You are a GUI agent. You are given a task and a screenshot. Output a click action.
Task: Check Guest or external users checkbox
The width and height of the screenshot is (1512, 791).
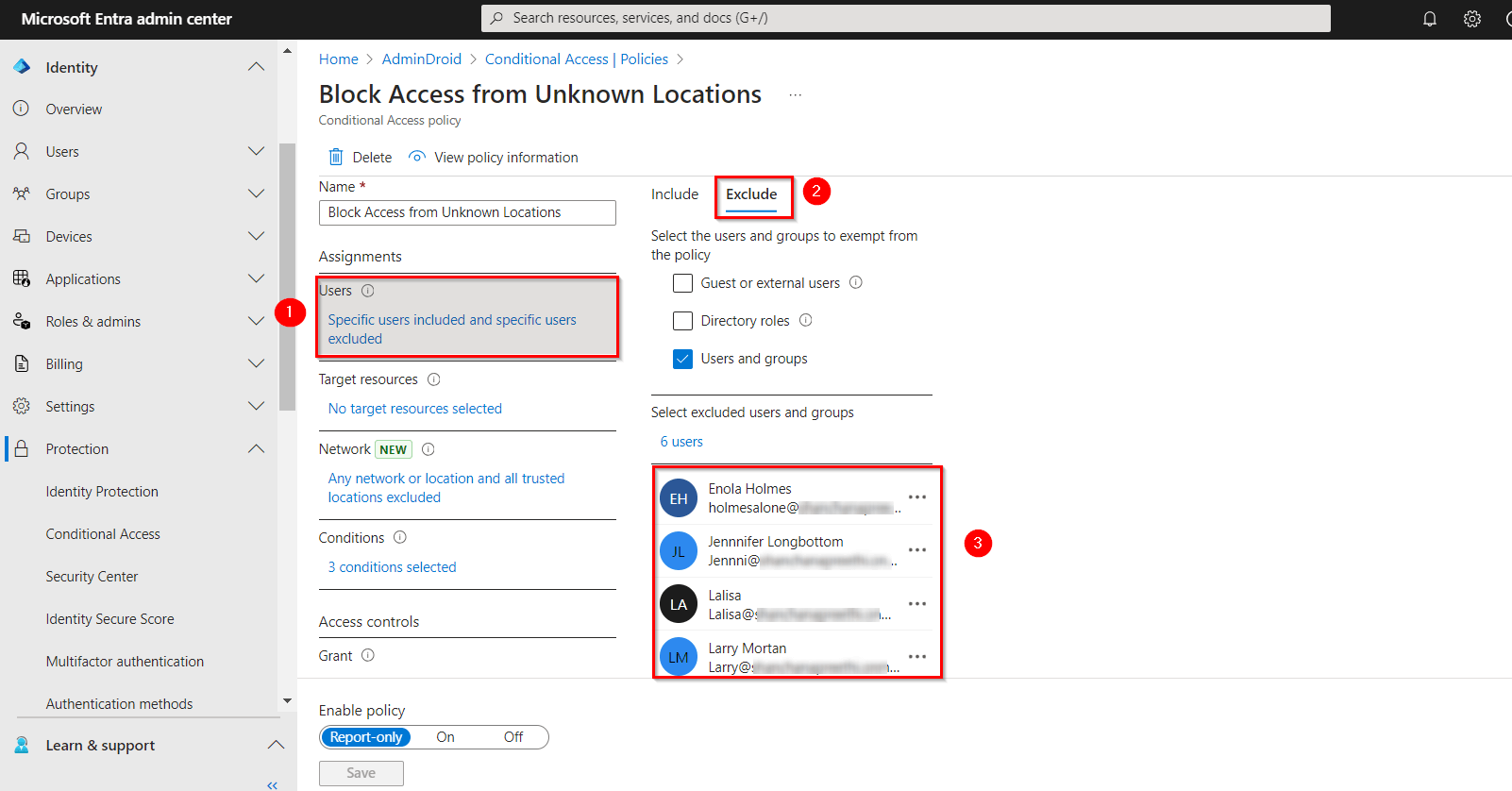[x=682, y=283]
